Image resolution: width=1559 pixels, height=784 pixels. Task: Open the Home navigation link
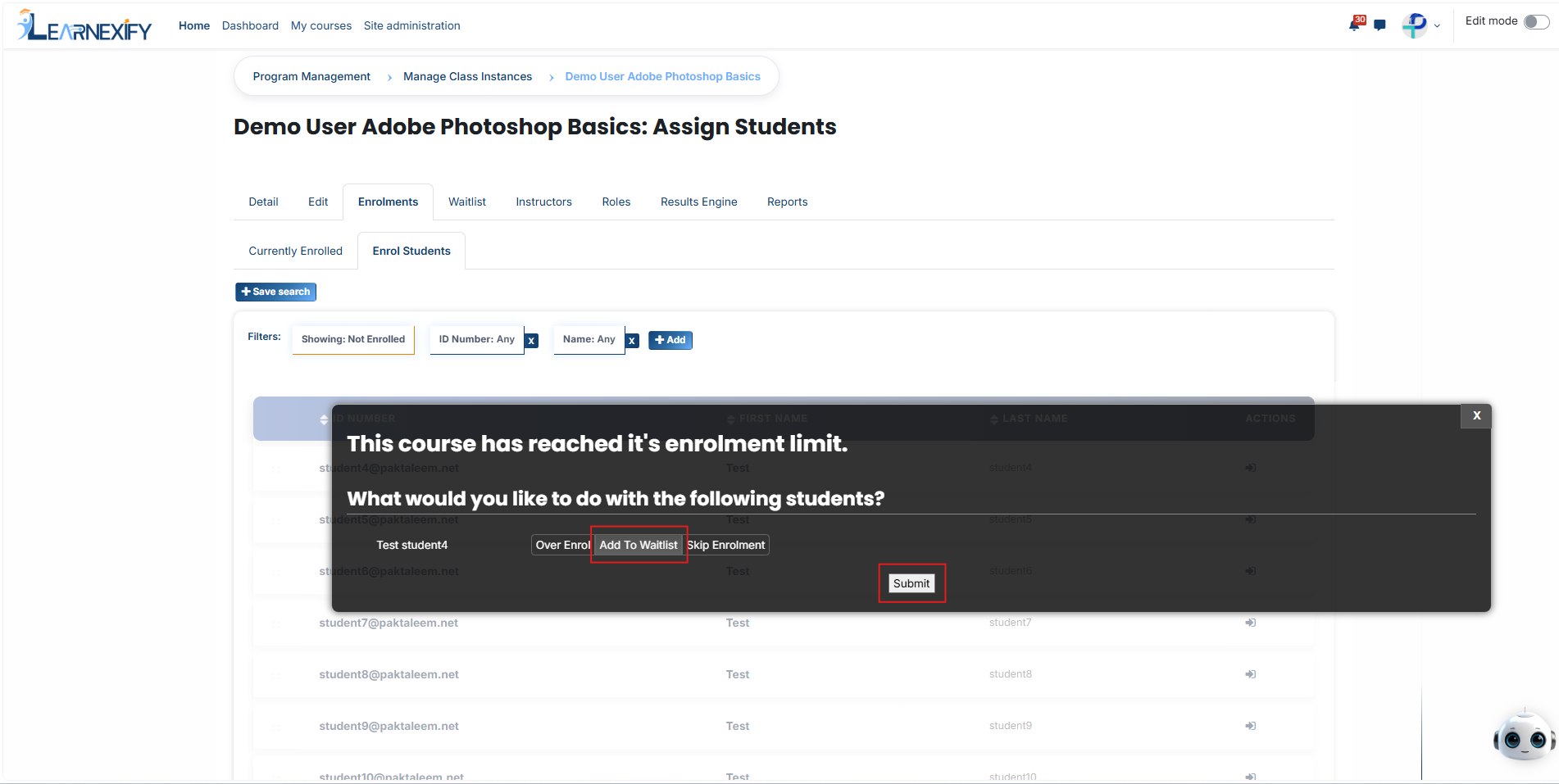[x=194, y=25]
